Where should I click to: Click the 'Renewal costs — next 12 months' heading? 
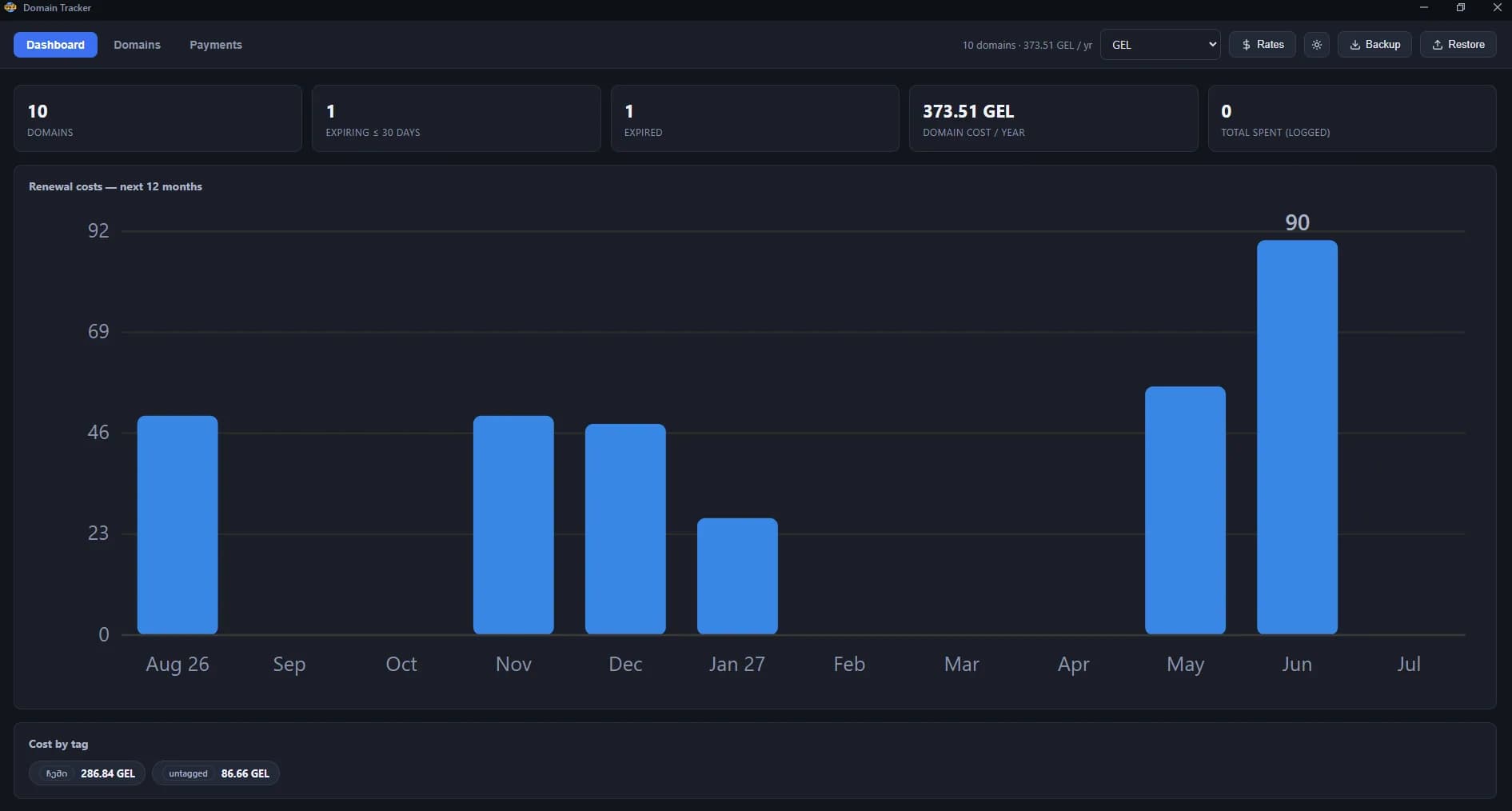pos(115,186)
